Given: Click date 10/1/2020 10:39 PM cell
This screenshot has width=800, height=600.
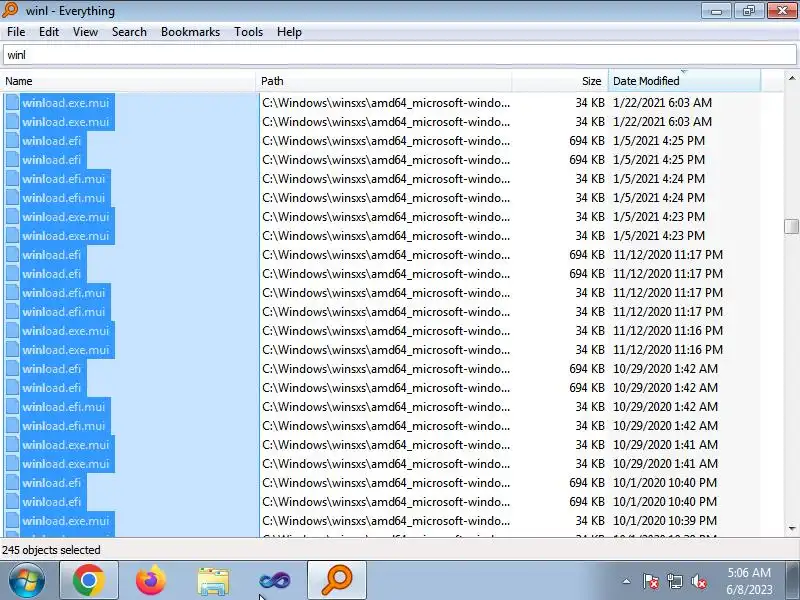Looking at the screenshot, I should coord(665,521).
